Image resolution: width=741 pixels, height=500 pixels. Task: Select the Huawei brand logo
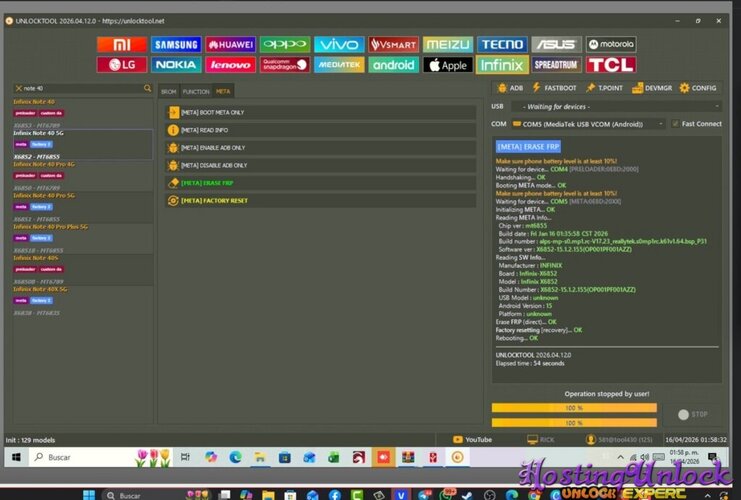(x=231, y=44)
